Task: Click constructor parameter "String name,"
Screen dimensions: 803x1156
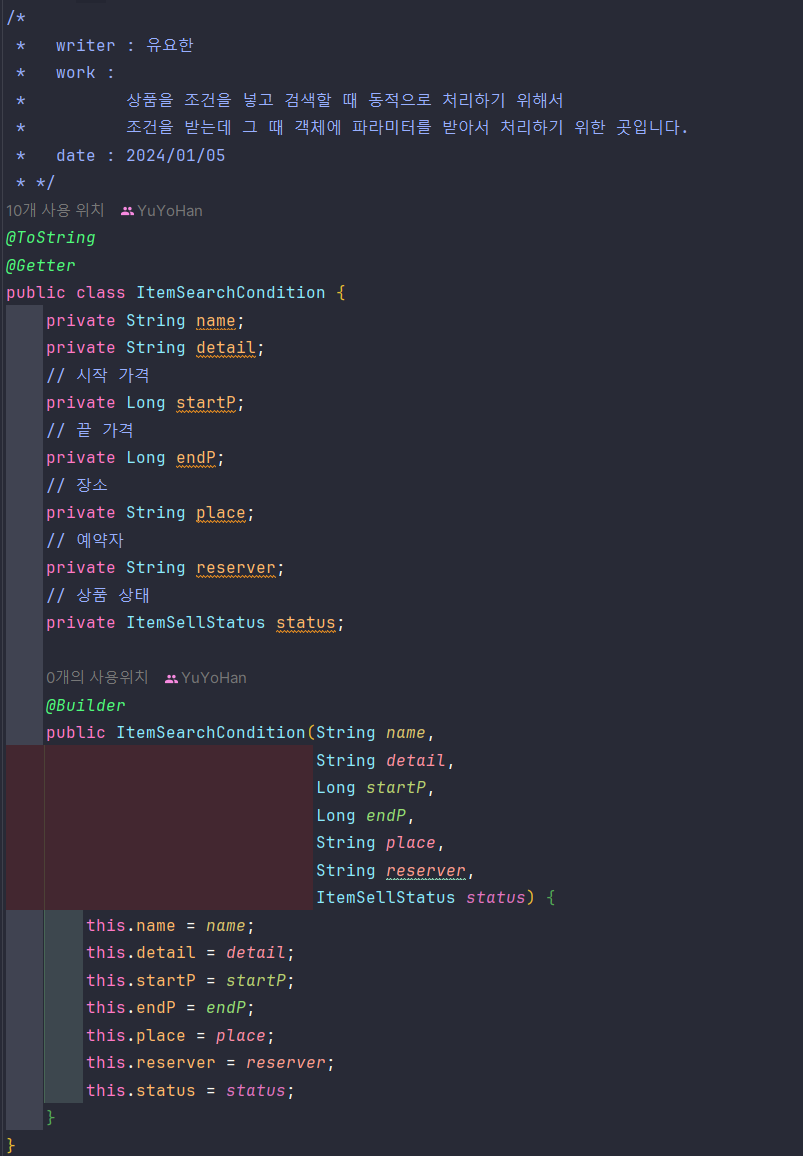Action: [375, 733]
